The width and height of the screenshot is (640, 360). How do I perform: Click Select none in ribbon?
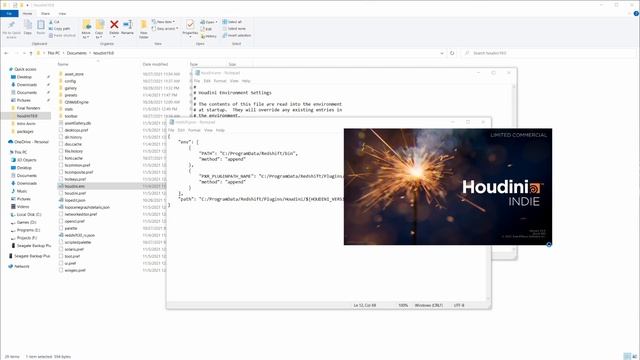pos(234,29)
